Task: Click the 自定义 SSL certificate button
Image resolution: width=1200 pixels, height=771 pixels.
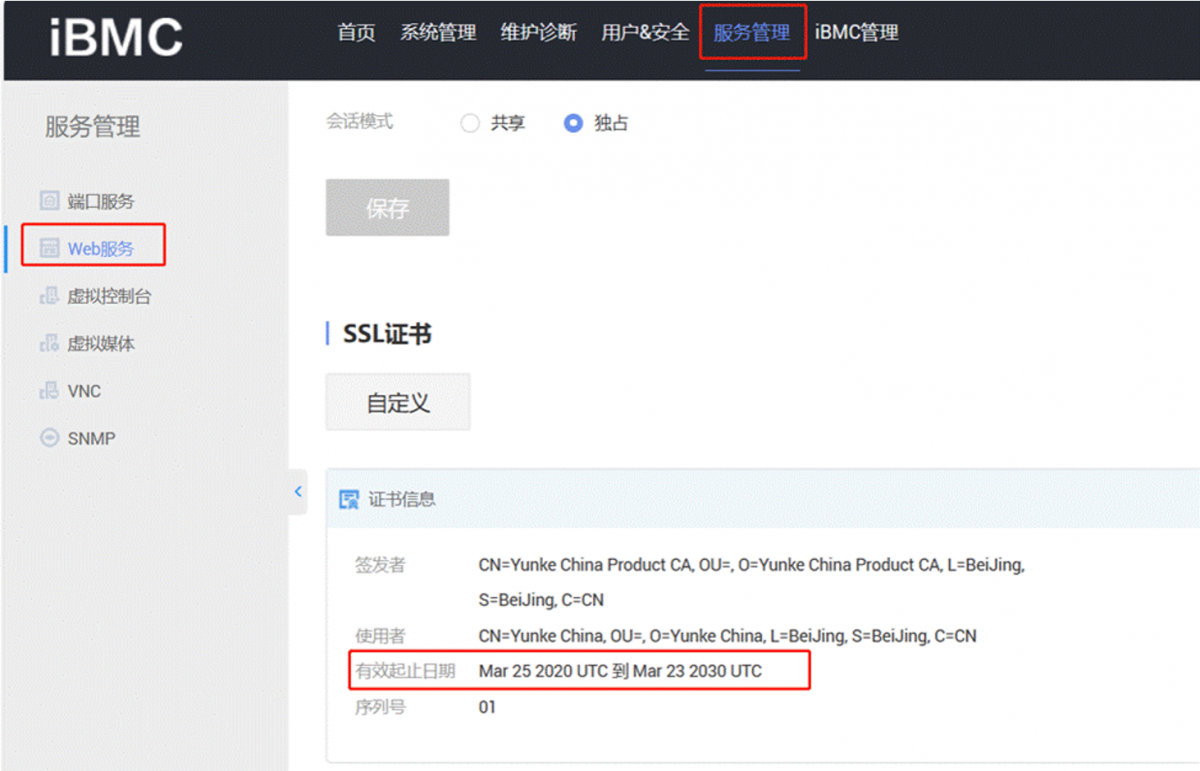Action: (x=398, y=402)
